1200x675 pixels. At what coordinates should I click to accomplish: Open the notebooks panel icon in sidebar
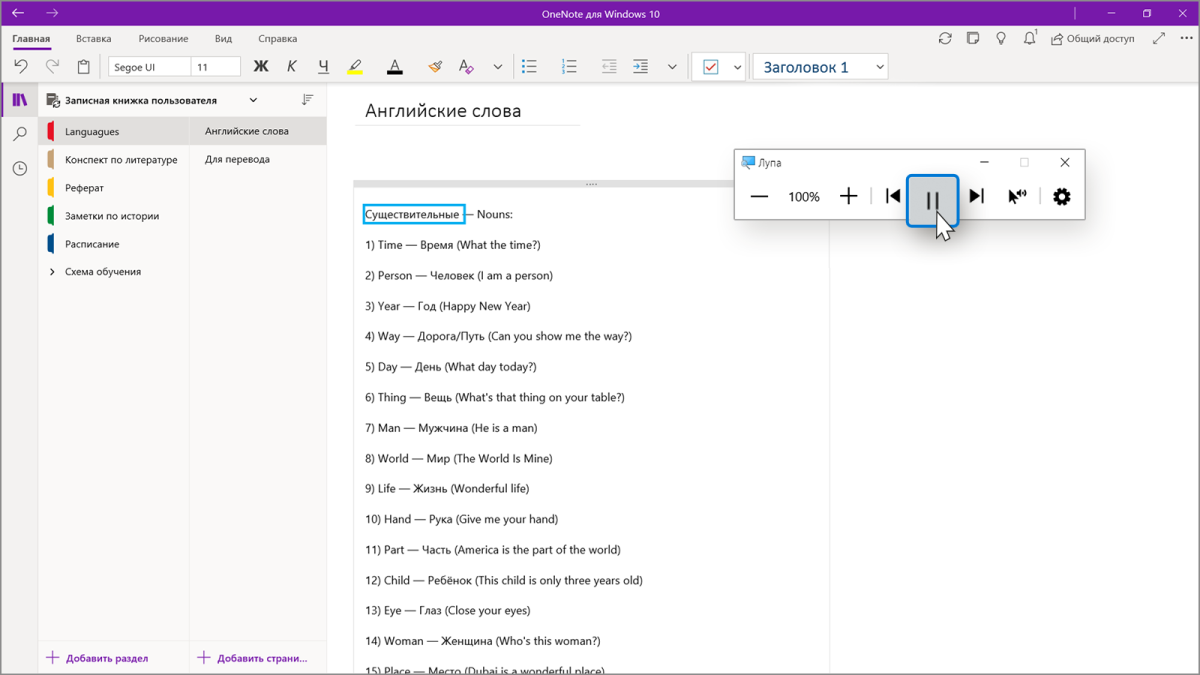[19, 99]
